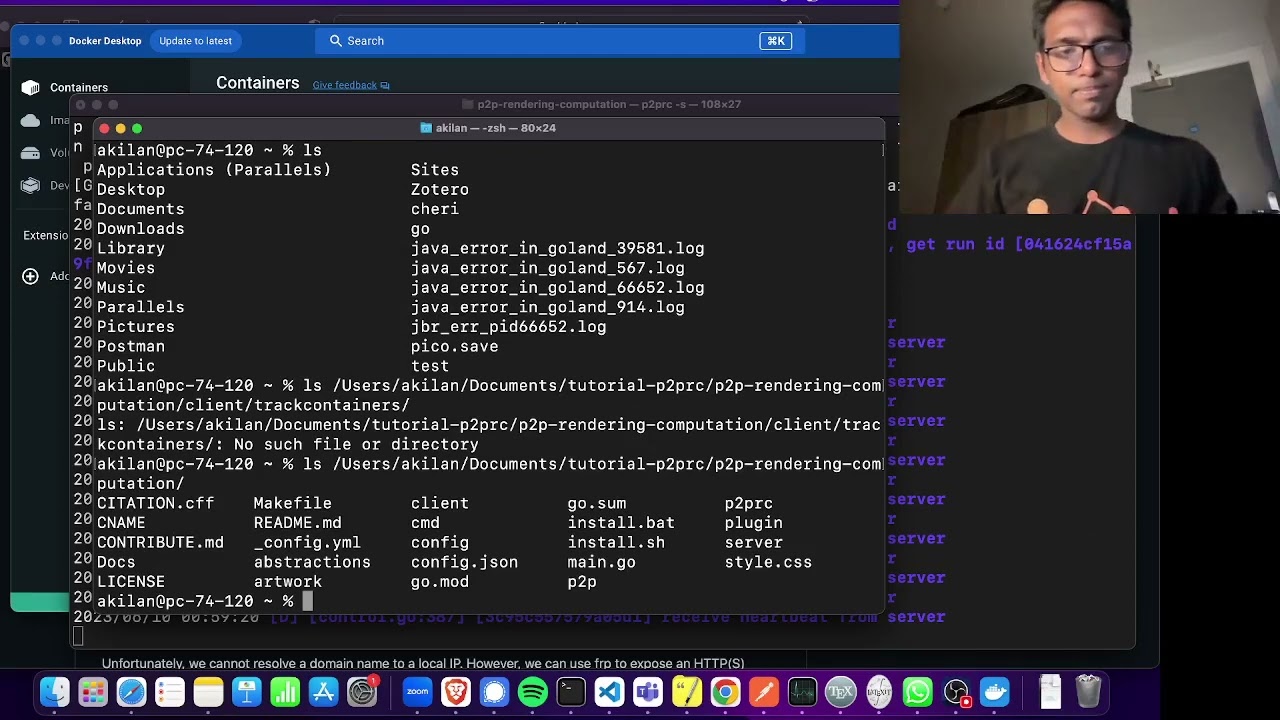
Task: Open Brave browser from the dock
Action: tap(456, 692)
